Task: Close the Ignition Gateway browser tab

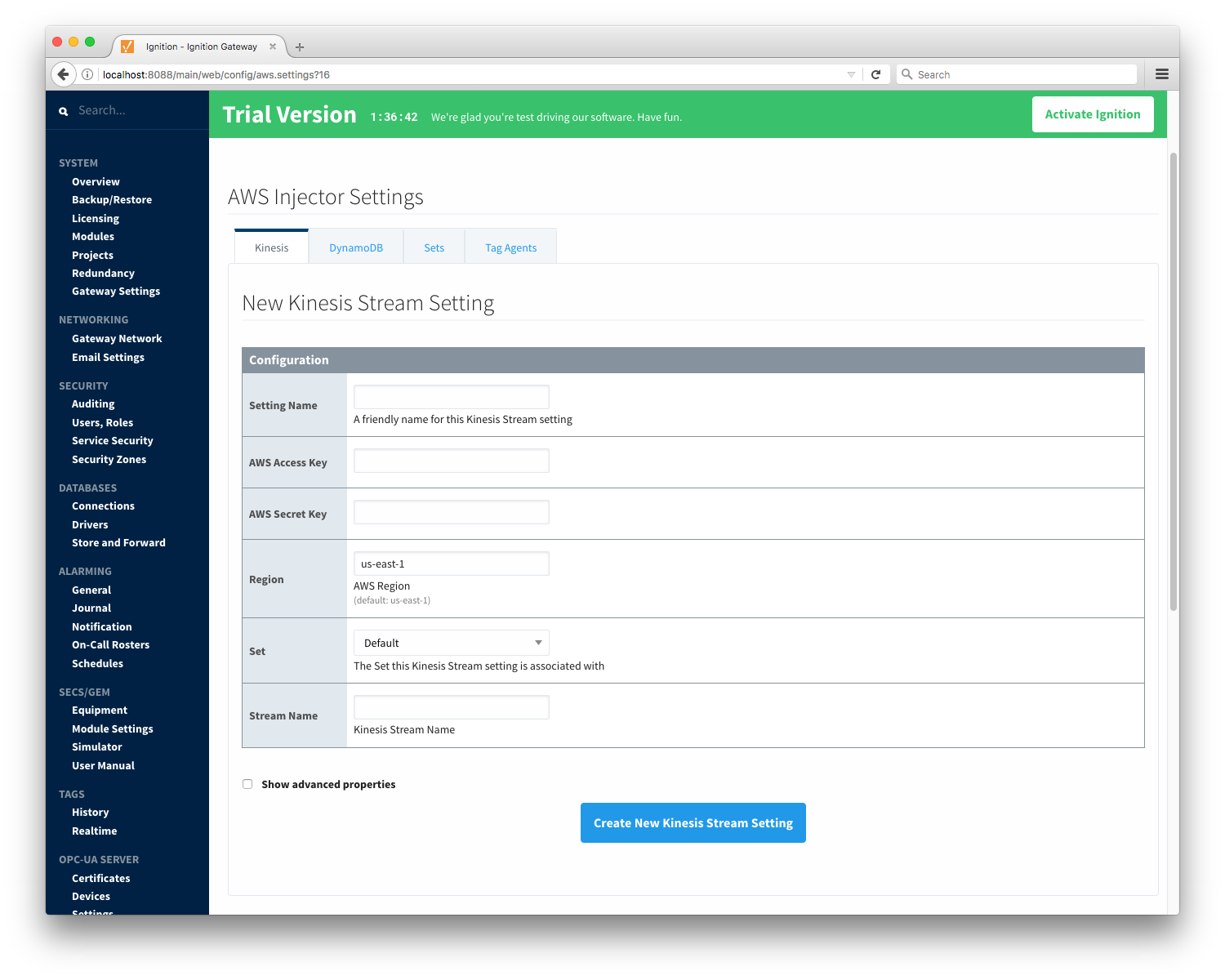Action: point(273,47)
